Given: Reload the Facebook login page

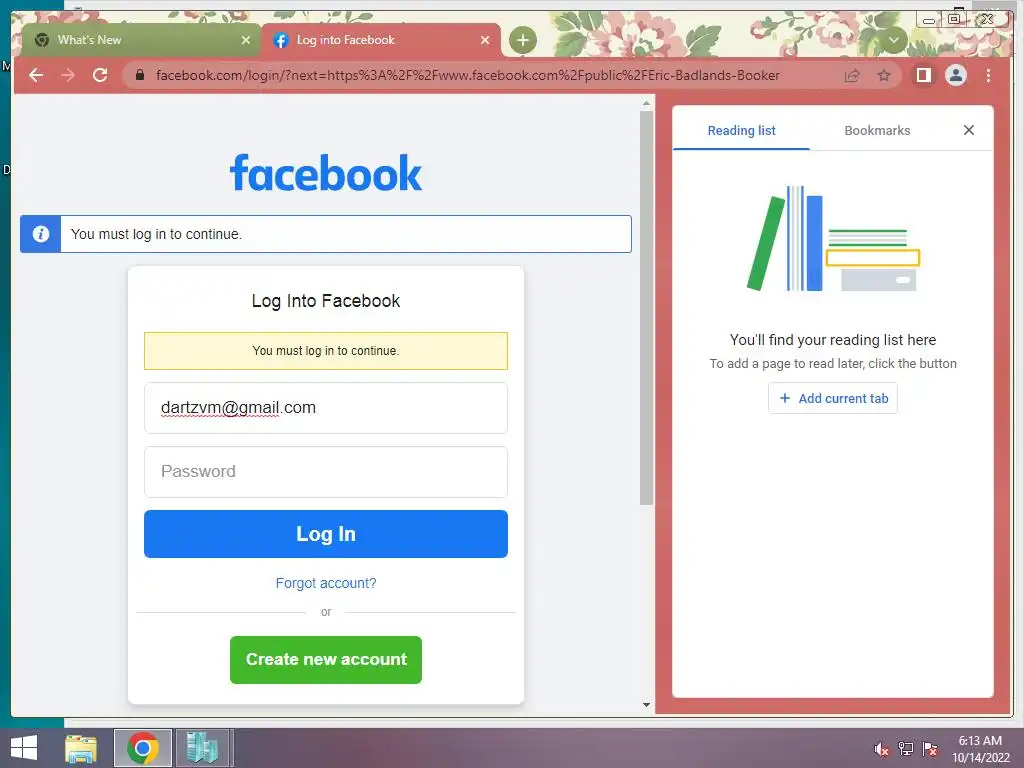Looking at the screenshot, I should click(x=100, y=75).
